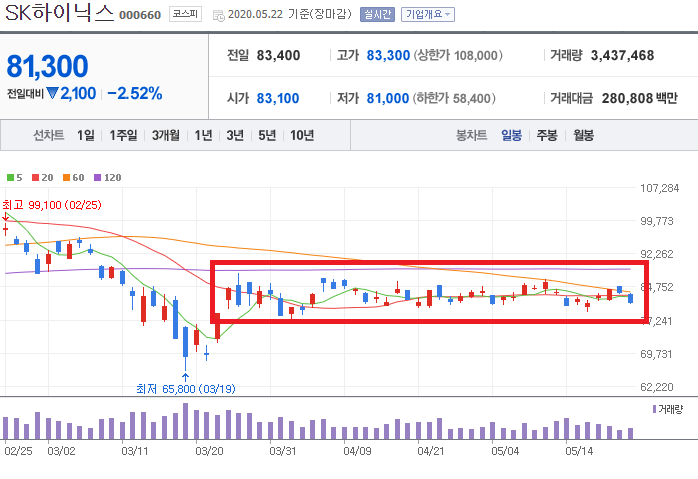Switch to 주봉 candlestick chart
Viewport: 698px width, 479px height.
tap(547, 135)
